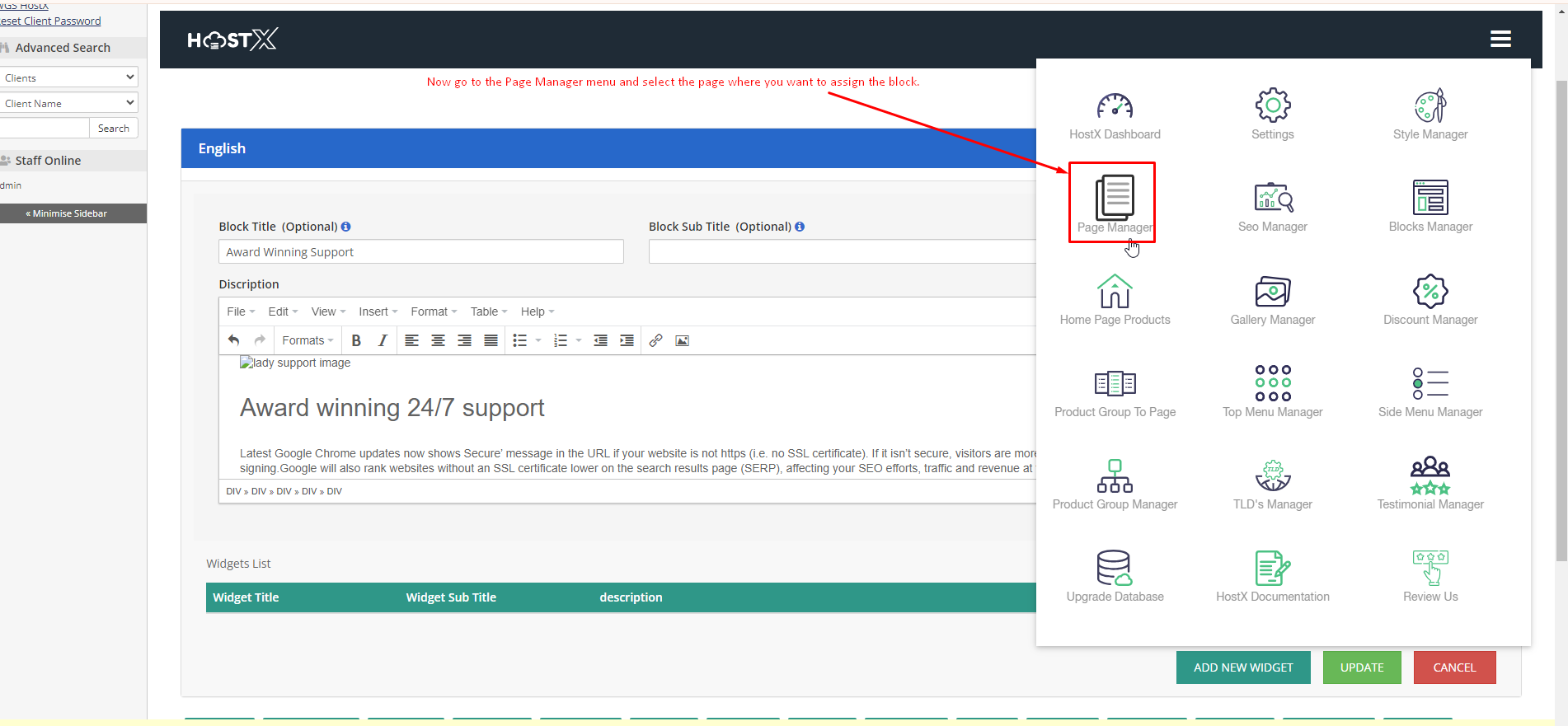The width and height of the screenshot is (1568, 726).
Task: Click the TLD's Manager globe icon
Action: [1272, 475]
